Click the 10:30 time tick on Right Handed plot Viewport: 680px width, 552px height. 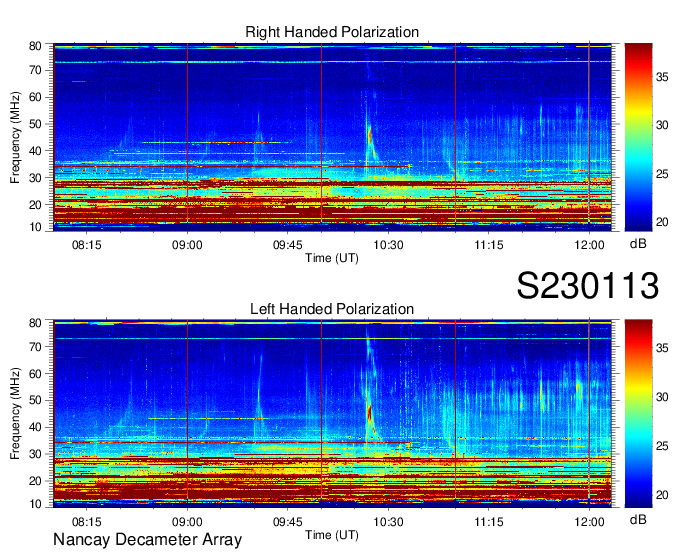[x=388, y=245]
